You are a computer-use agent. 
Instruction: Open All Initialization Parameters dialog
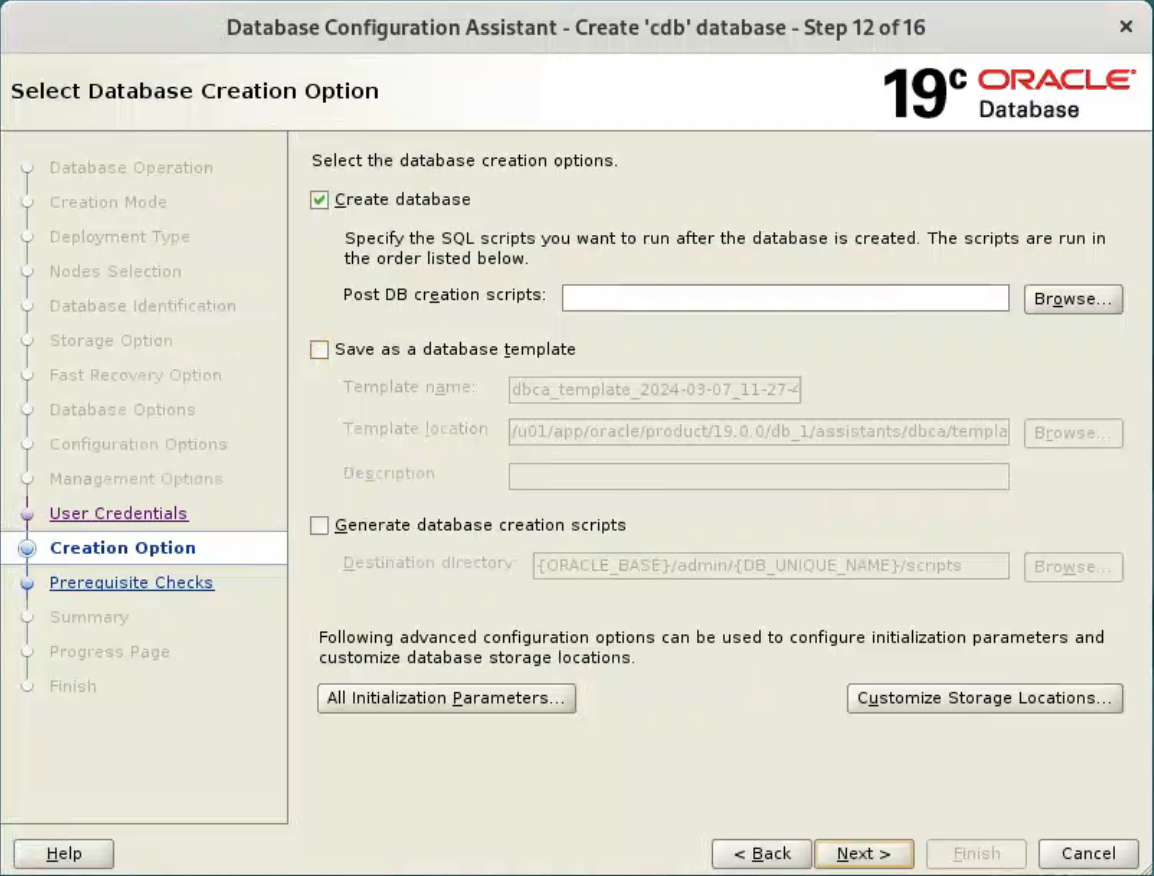coord(446,698)
